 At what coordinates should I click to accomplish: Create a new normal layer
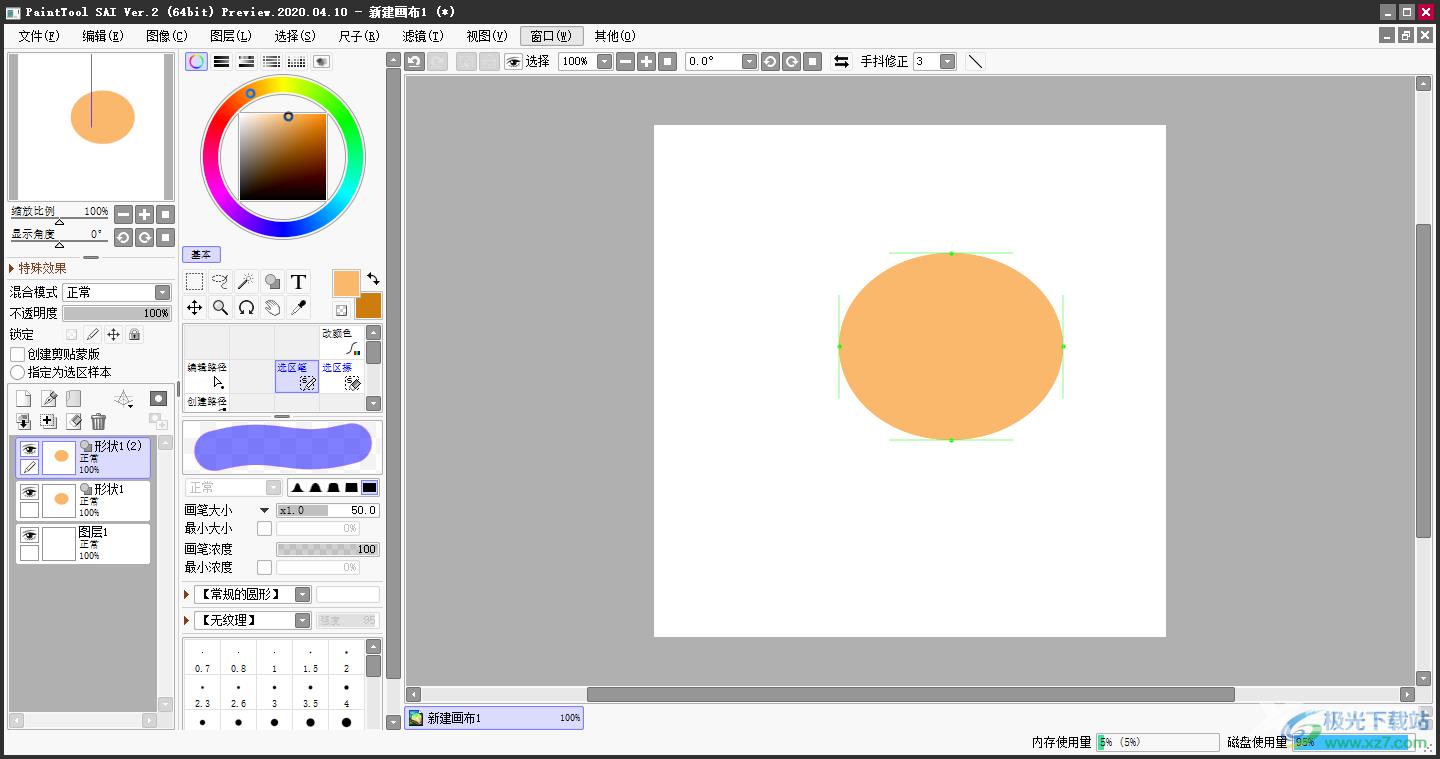pyautogui.click(x=23, y=399)
